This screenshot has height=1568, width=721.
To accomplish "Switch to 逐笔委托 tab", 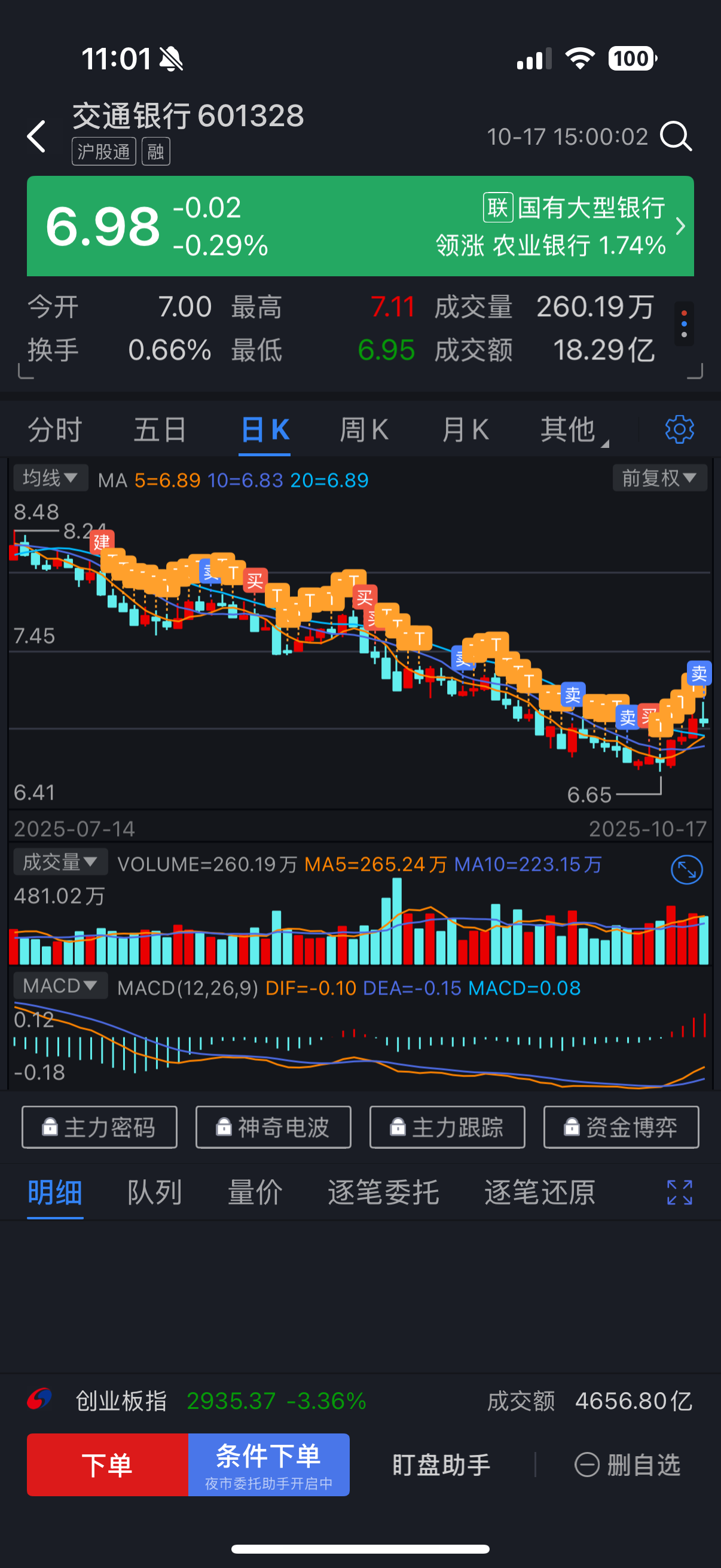I will click(383, 1192).
